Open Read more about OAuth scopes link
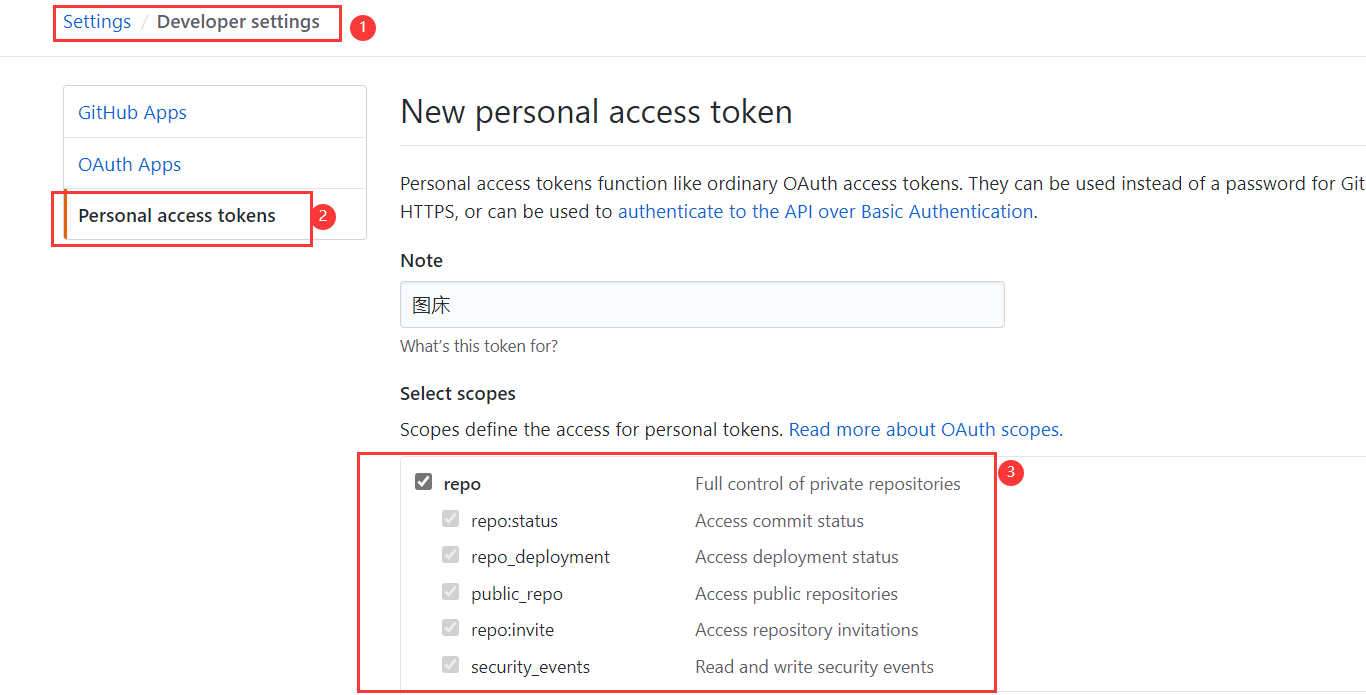This screenshot has height=695, width=1366. pyautogui.click(x=925, y=430)
